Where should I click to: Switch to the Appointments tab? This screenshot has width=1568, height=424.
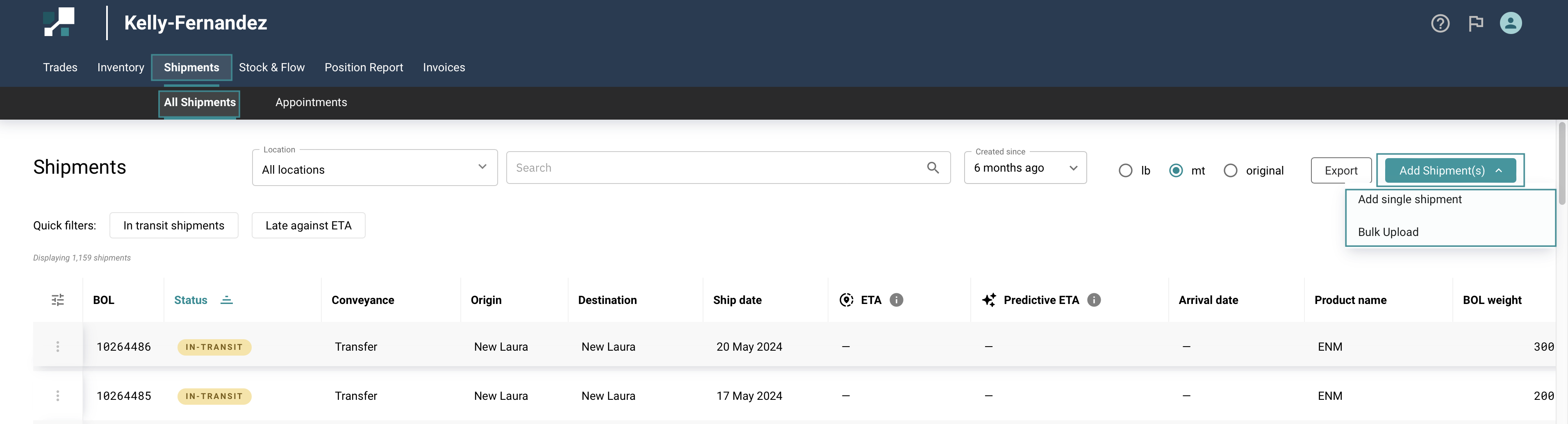[x=311, y=103]
